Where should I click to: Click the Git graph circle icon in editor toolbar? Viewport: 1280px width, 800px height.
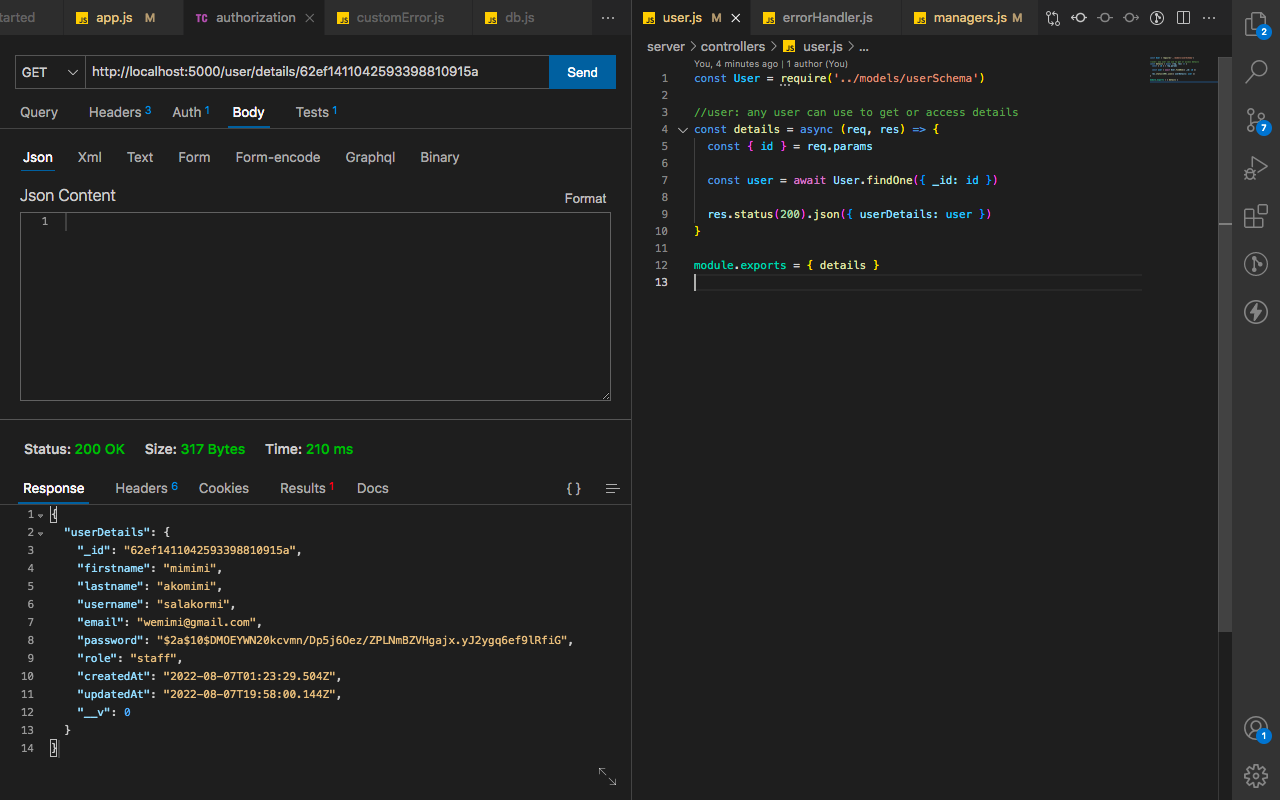(1157, 18)
